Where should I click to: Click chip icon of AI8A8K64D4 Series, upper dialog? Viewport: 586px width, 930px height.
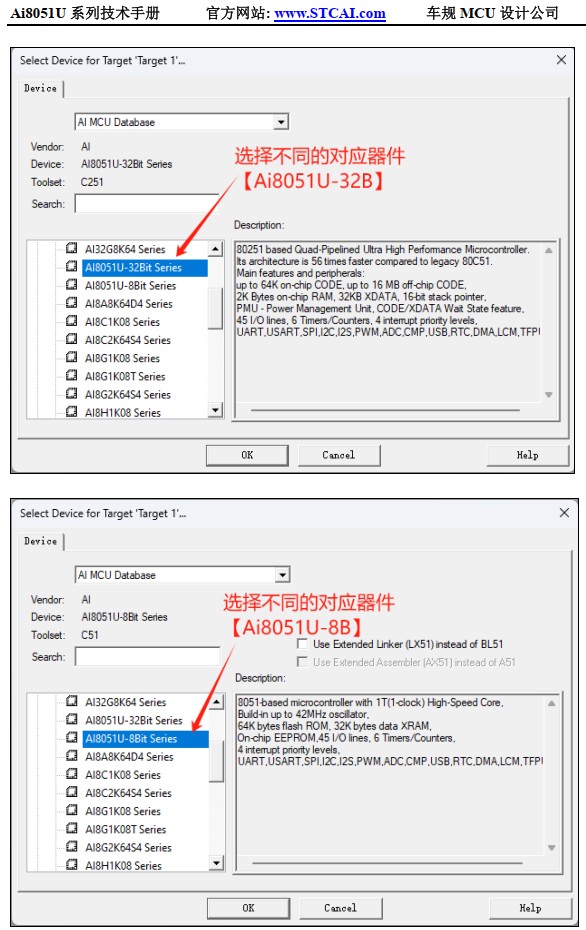[72, 303]
